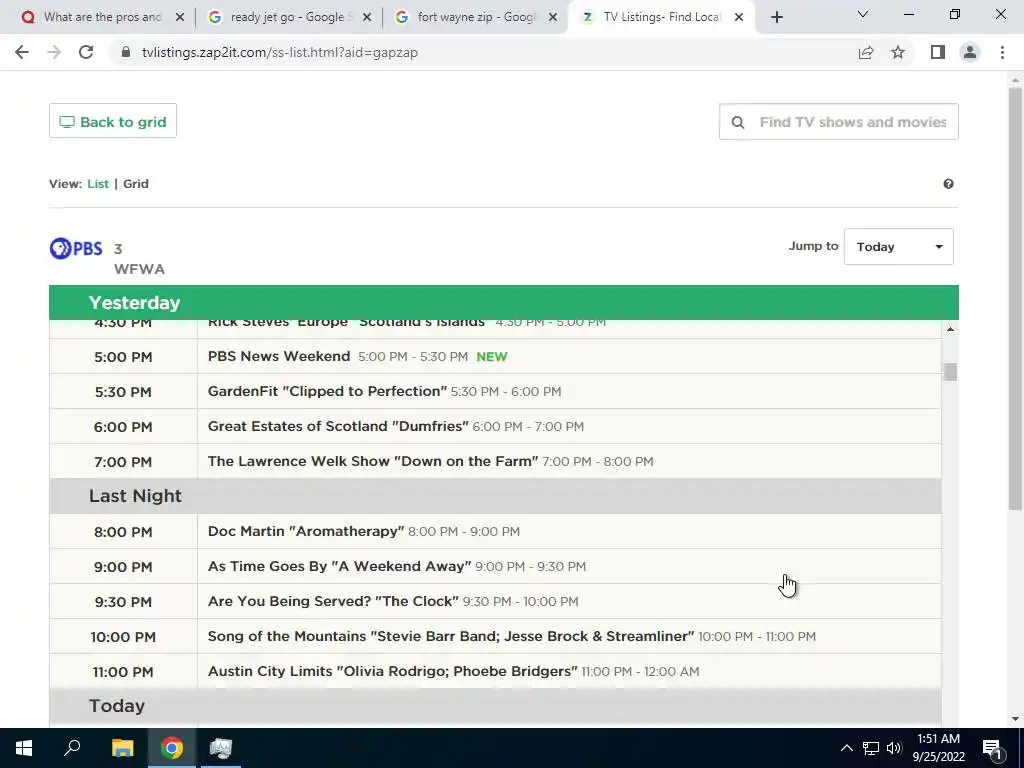
Task: Open the volume control in tray
Action: point(894,748)
